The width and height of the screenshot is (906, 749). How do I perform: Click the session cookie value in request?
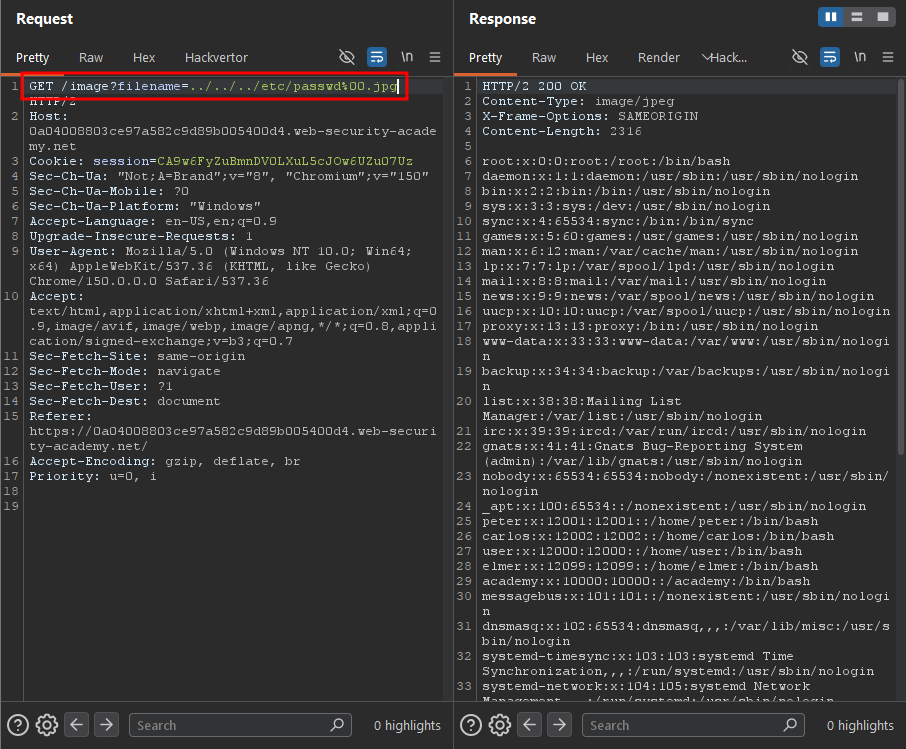[x=285, y=161]
